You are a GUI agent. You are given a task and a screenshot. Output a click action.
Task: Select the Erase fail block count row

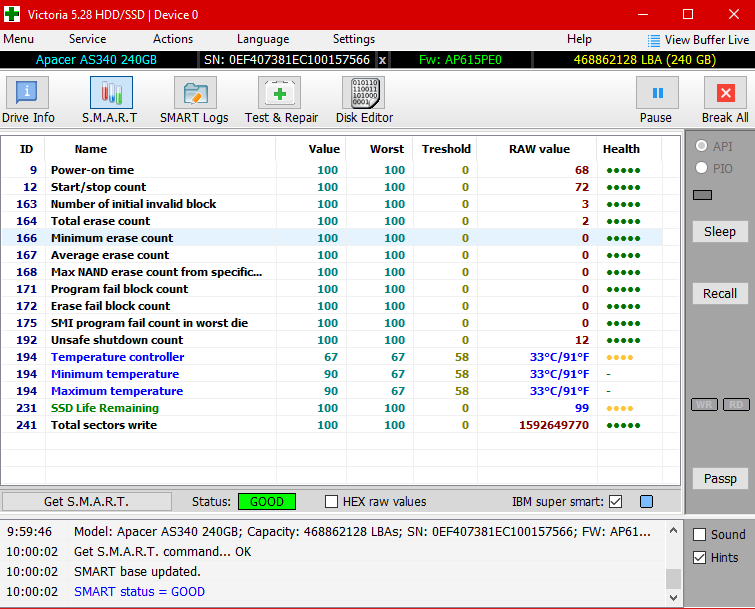332,306
